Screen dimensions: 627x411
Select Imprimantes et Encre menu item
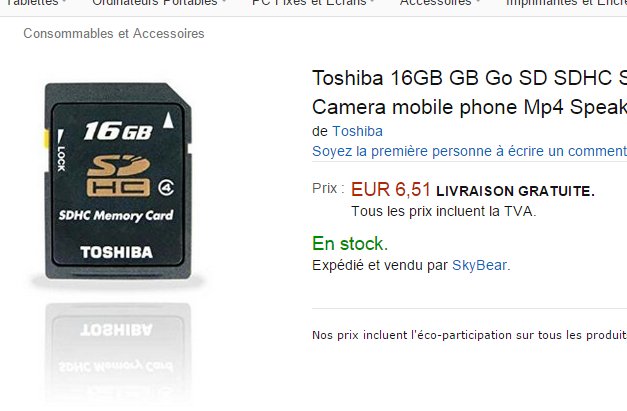[x=566, y=3]
